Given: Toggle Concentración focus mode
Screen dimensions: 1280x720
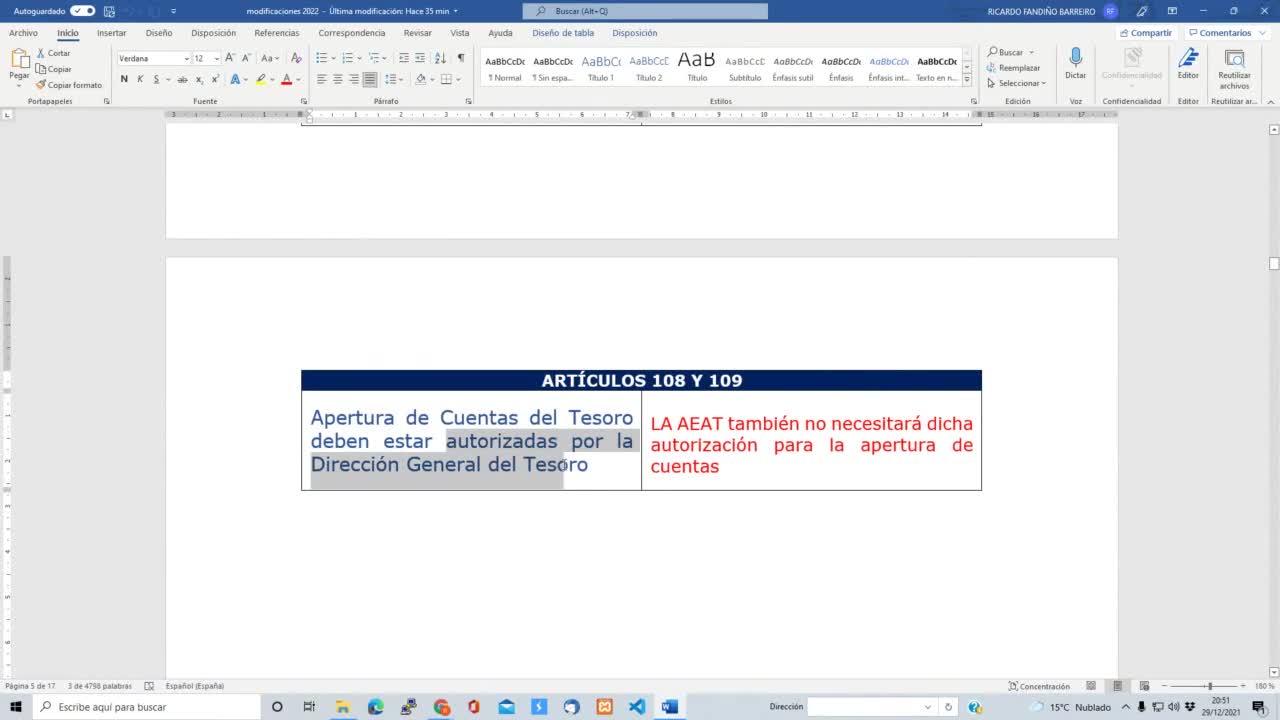Looking at the screenshot, I should click(1039, 686).
